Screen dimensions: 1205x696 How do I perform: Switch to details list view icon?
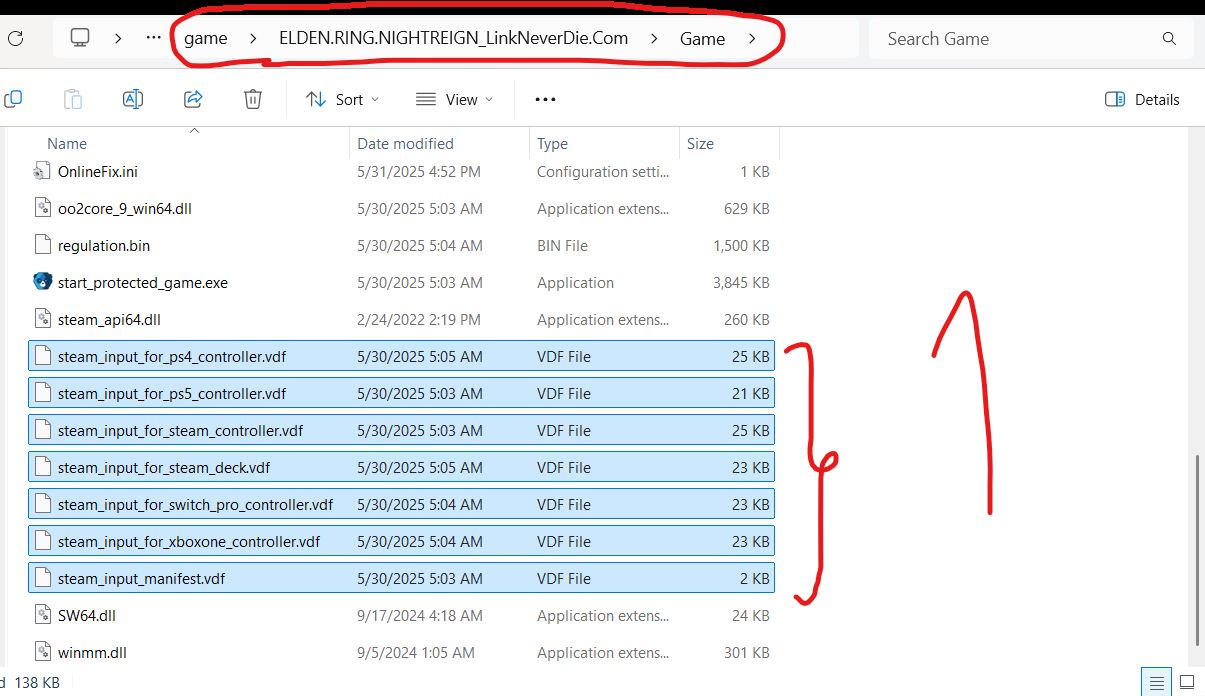click(1157, 683)
